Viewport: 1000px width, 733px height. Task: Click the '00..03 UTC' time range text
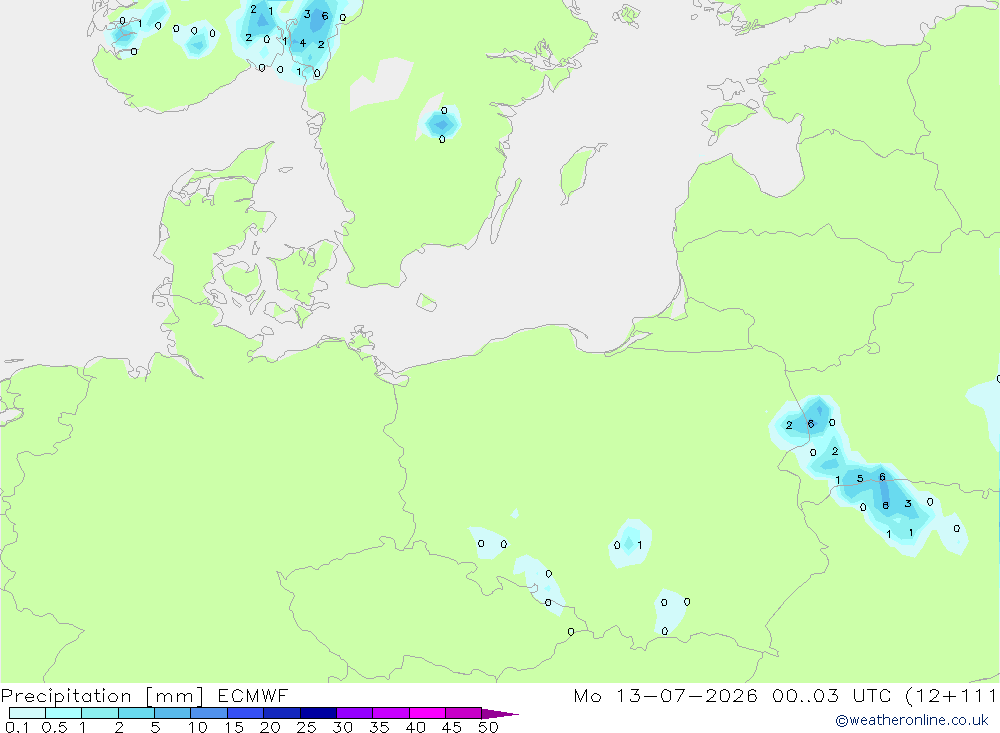[831, 695]
